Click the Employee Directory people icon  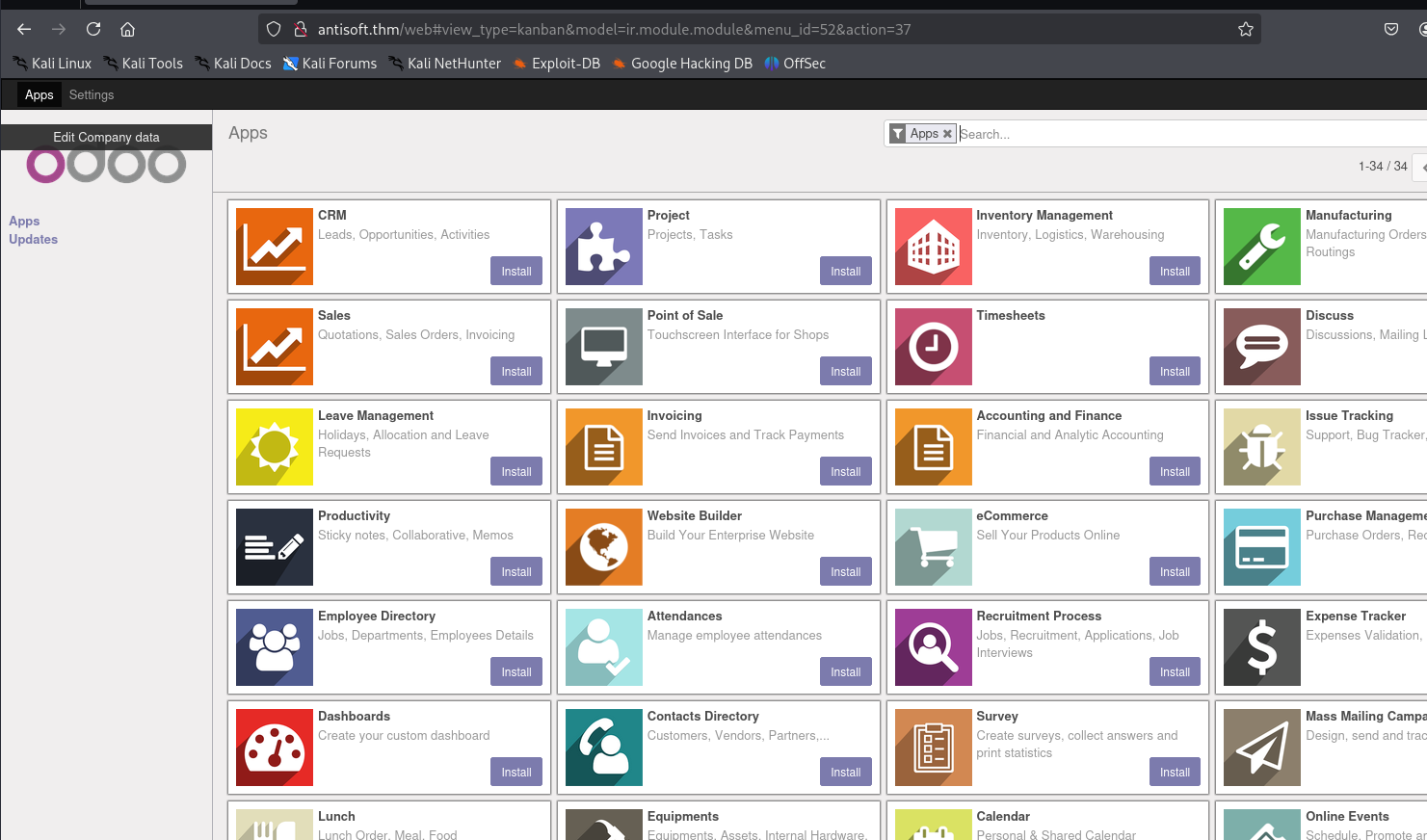click(275, 647)
